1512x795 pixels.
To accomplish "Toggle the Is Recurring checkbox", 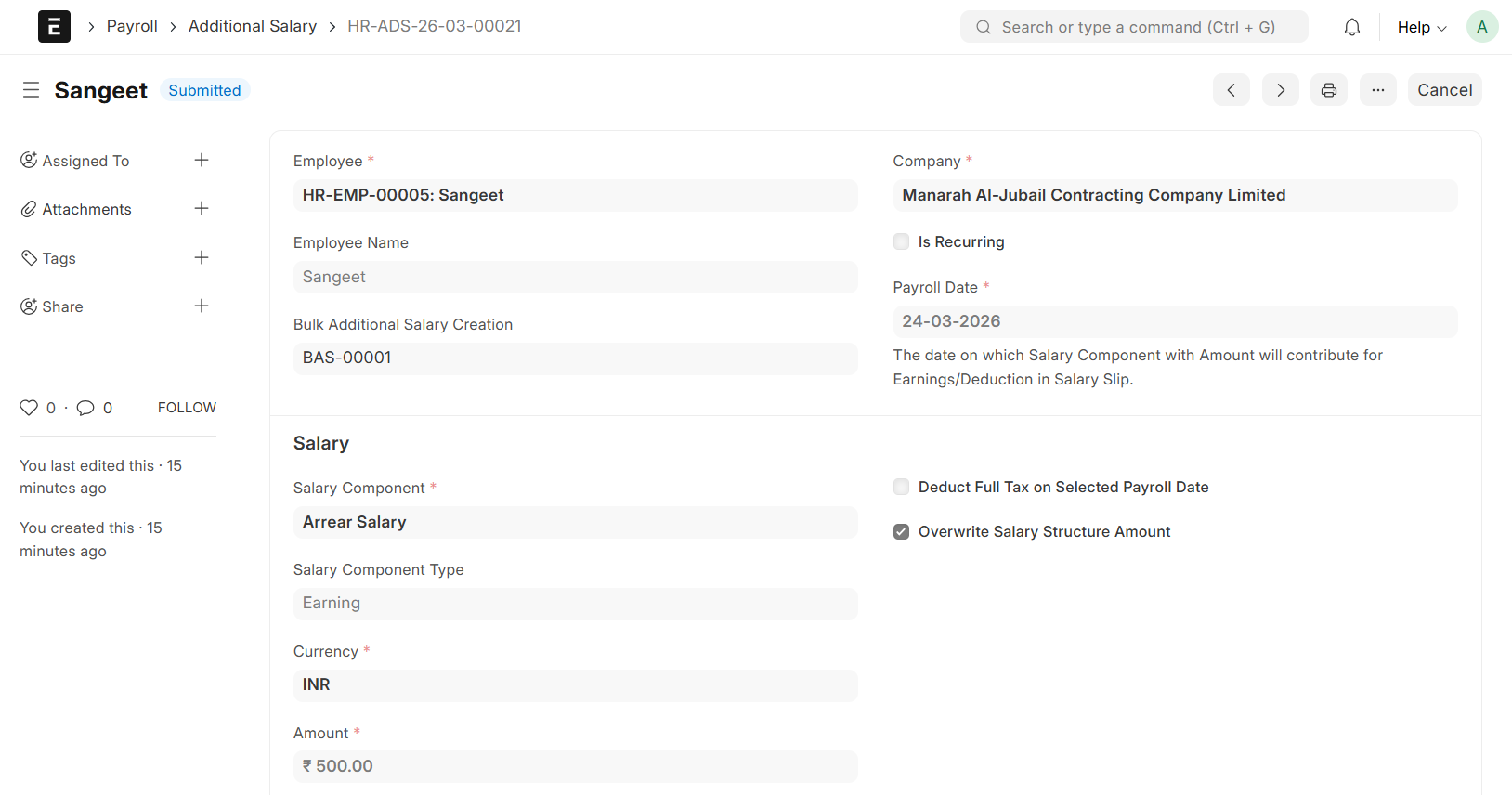I will [901, 242].
